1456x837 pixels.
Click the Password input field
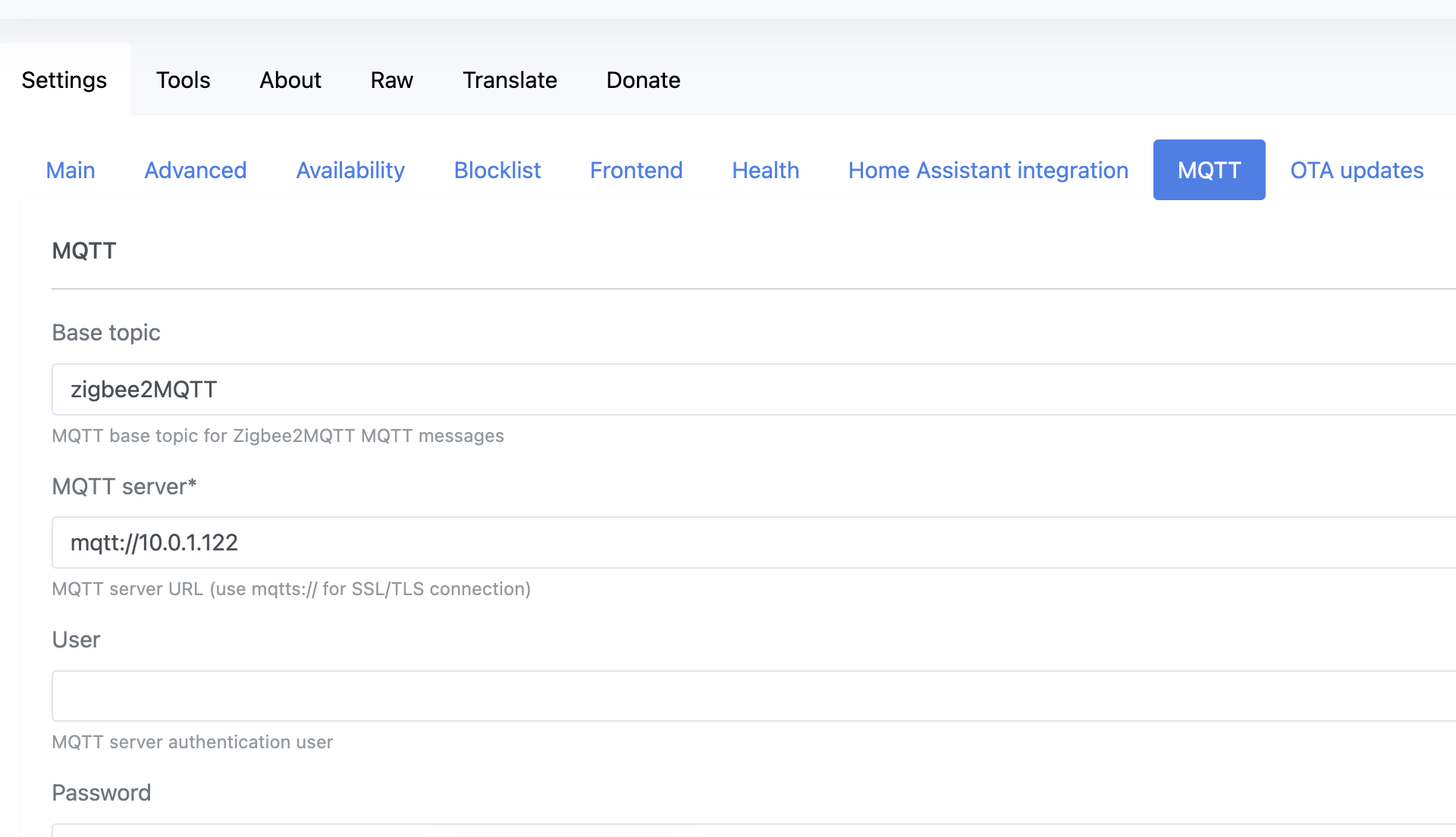(455, 832)
